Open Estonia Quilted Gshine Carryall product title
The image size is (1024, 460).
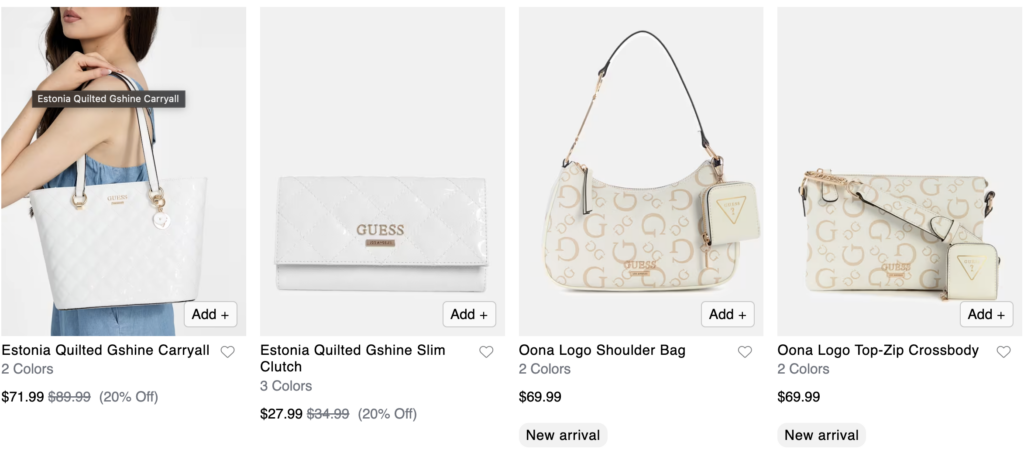[106, 351]
